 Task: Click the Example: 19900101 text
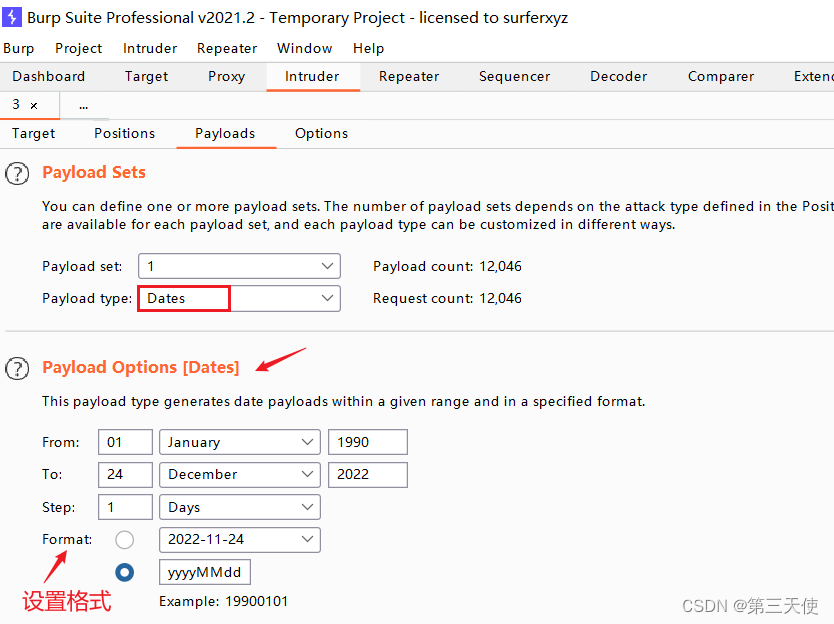[x=223, y=602]
